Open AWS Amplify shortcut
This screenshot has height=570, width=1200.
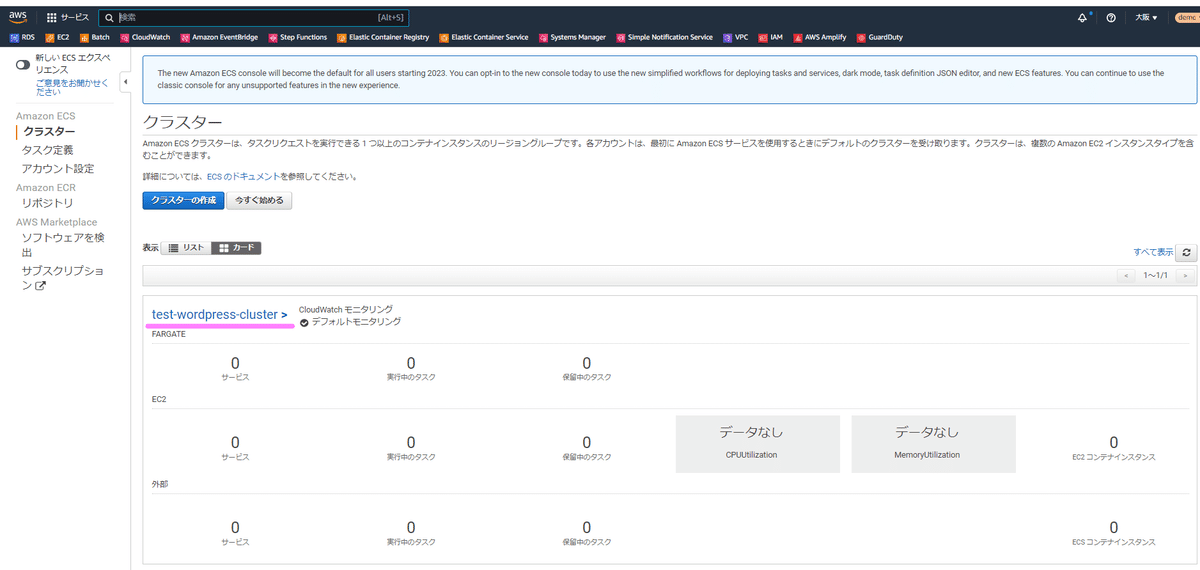pyautogui.click(x=819, y=37)
